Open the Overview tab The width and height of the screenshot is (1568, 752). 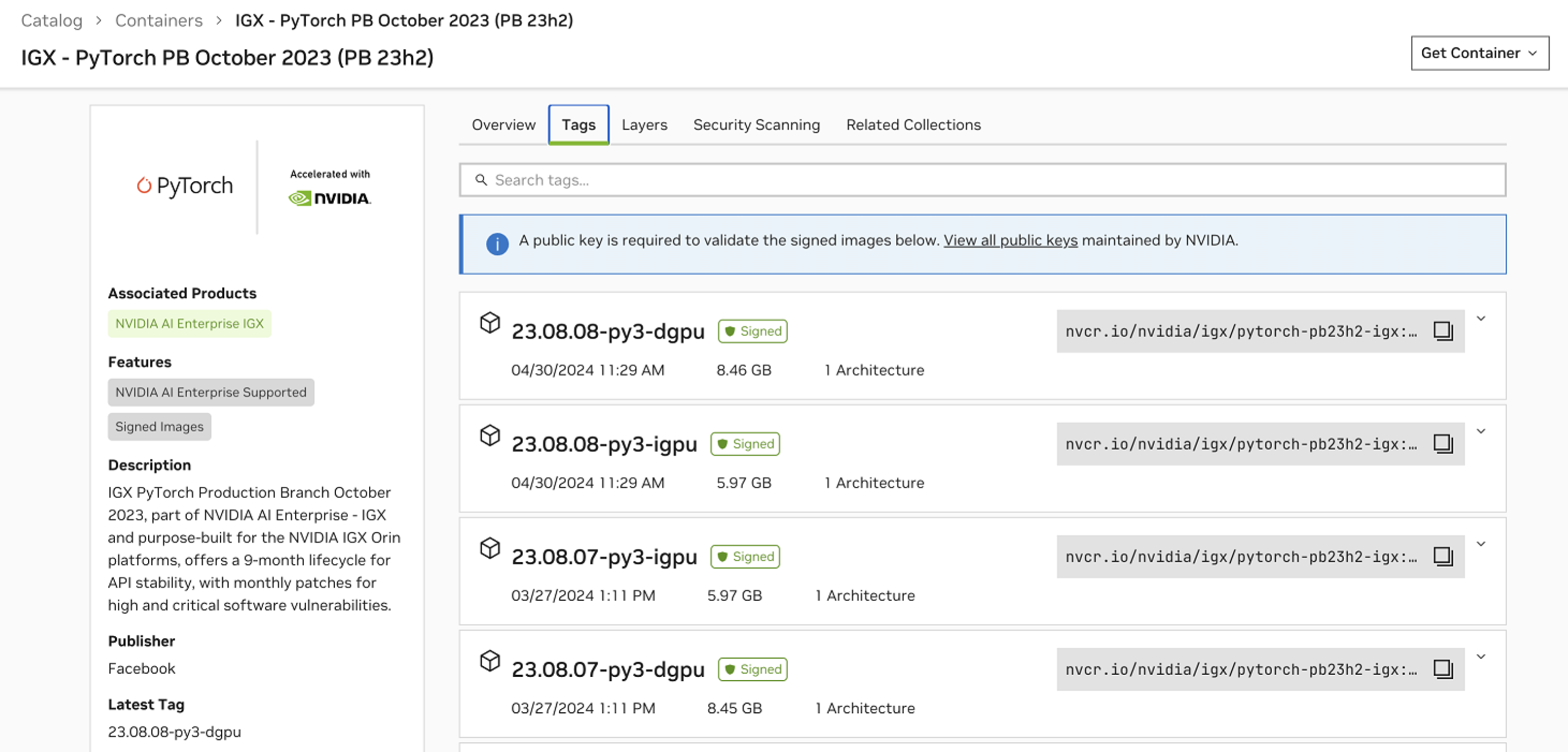coord(504,124)
